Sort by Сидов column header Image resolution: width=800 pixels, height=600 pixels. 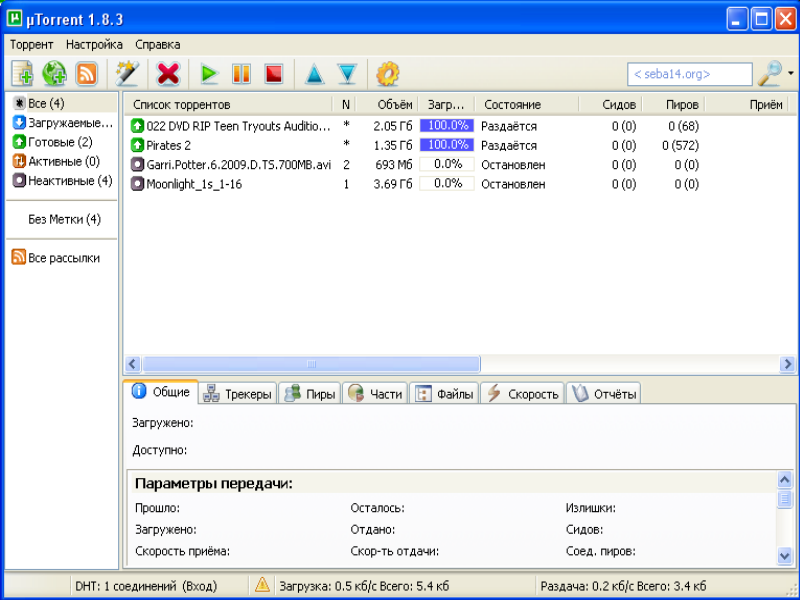click(611, 105)
